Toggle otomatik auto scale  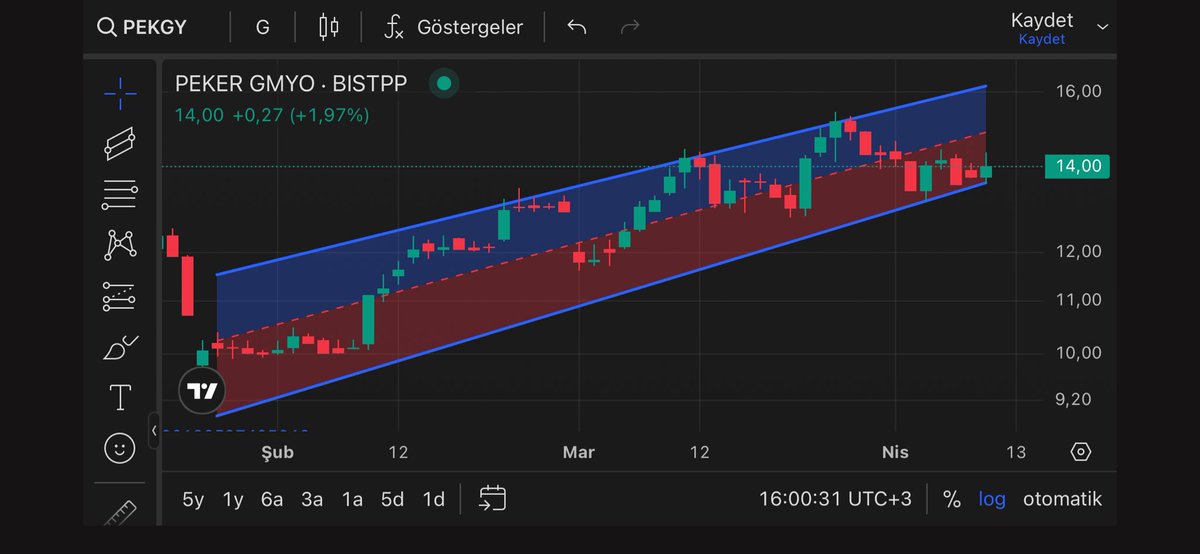[x=1062, y=499]
